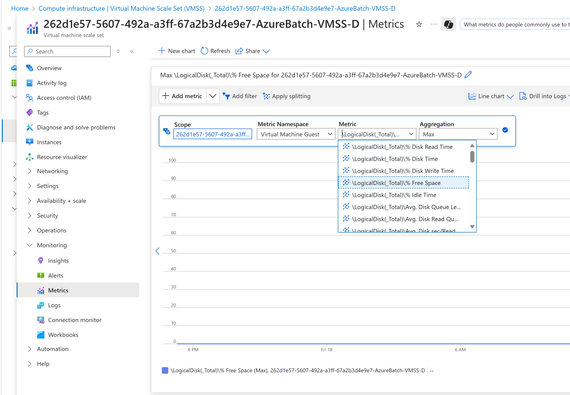Select % Disk Time metric option
570x395 pixels.
pyautogui.click(x=404, y=159)
